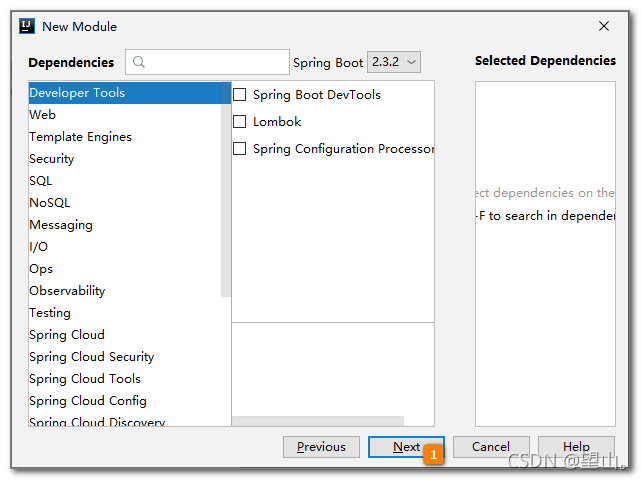This screenshot has height=480, width=641.
Task: Go back with the Previous button
Action: (x=321, y=447)
